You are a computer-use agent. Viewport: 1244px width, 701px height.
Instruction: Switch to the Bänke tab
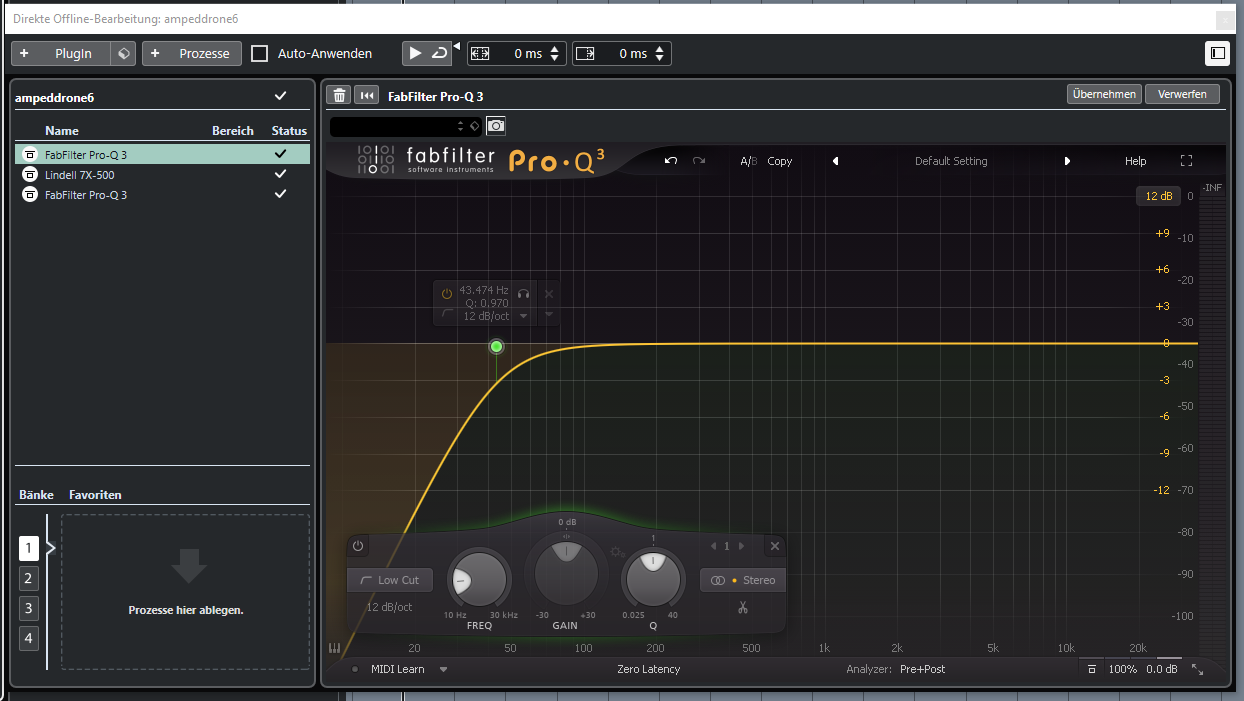point(36,495)
